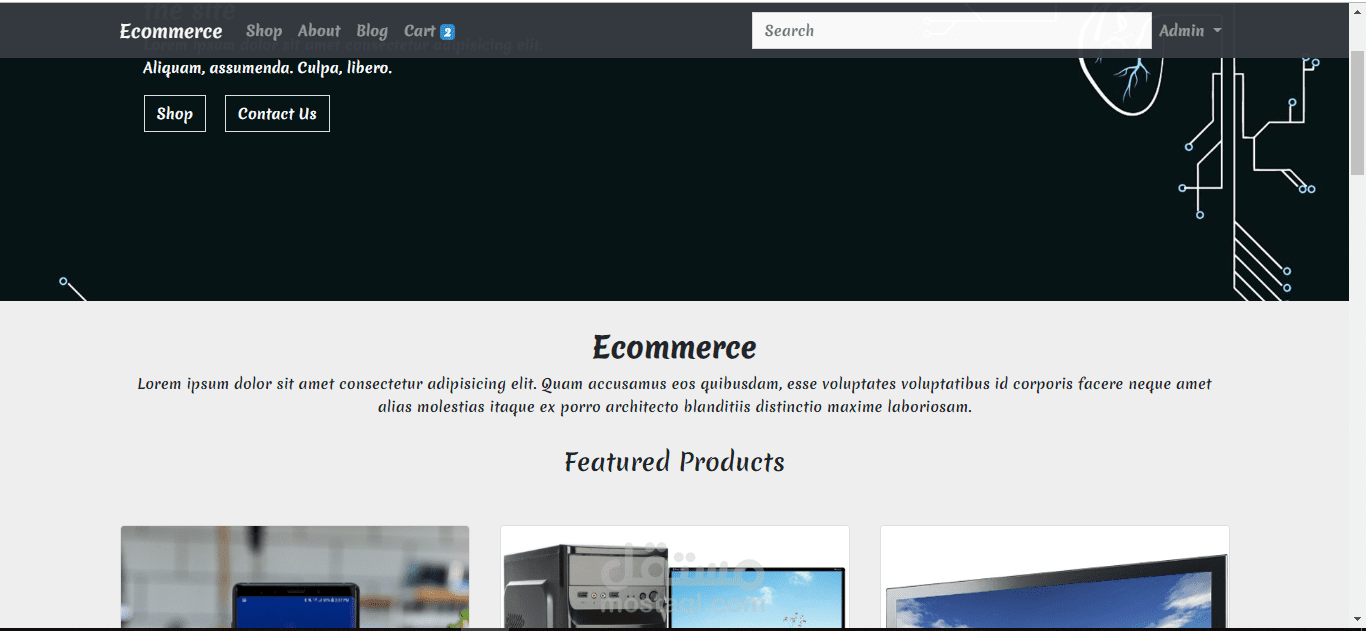
Task: Click the Featured Products heading
Action: coord(675,461)
